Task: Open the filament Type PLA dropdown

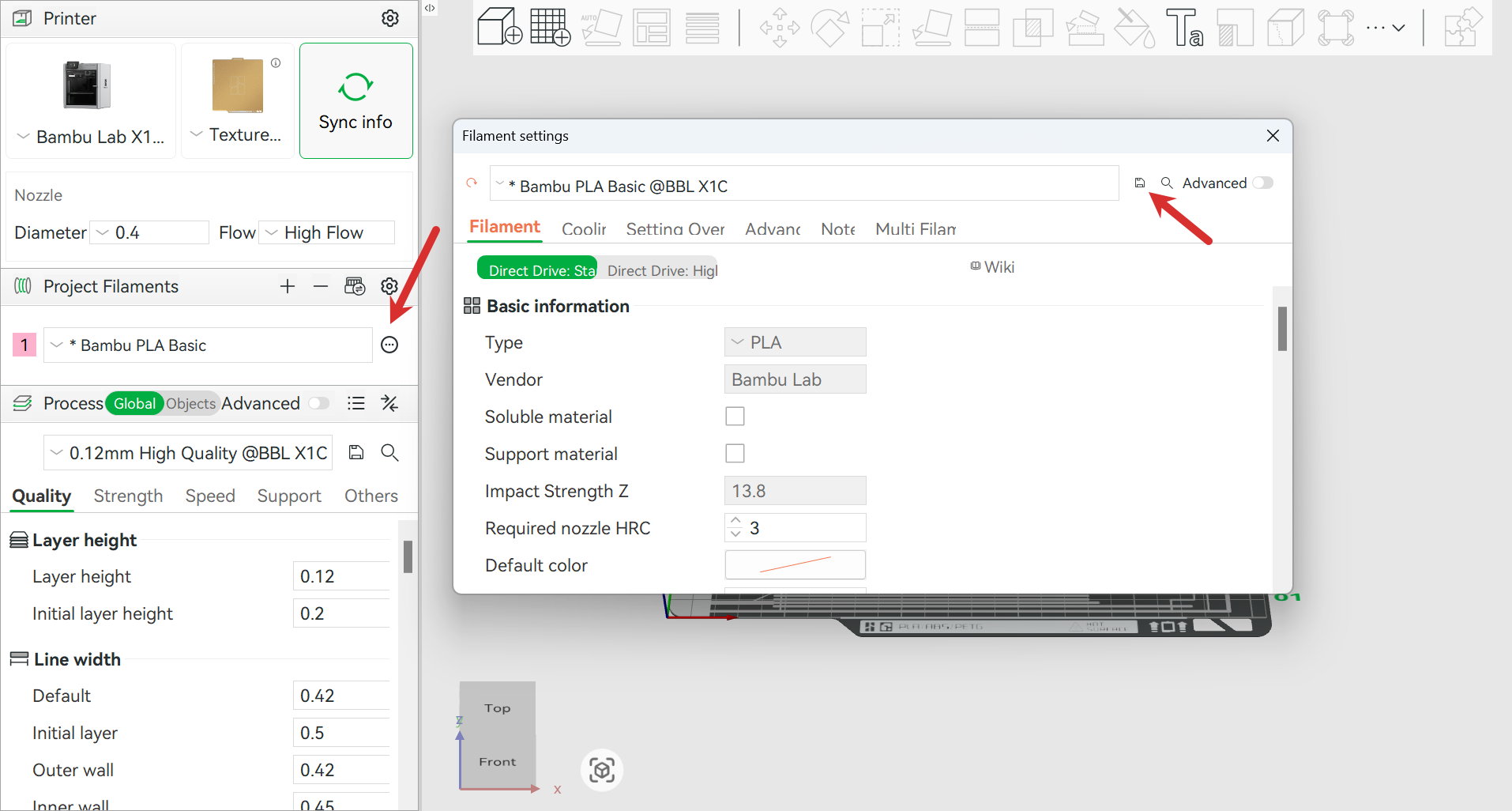Action: point(795,342)
